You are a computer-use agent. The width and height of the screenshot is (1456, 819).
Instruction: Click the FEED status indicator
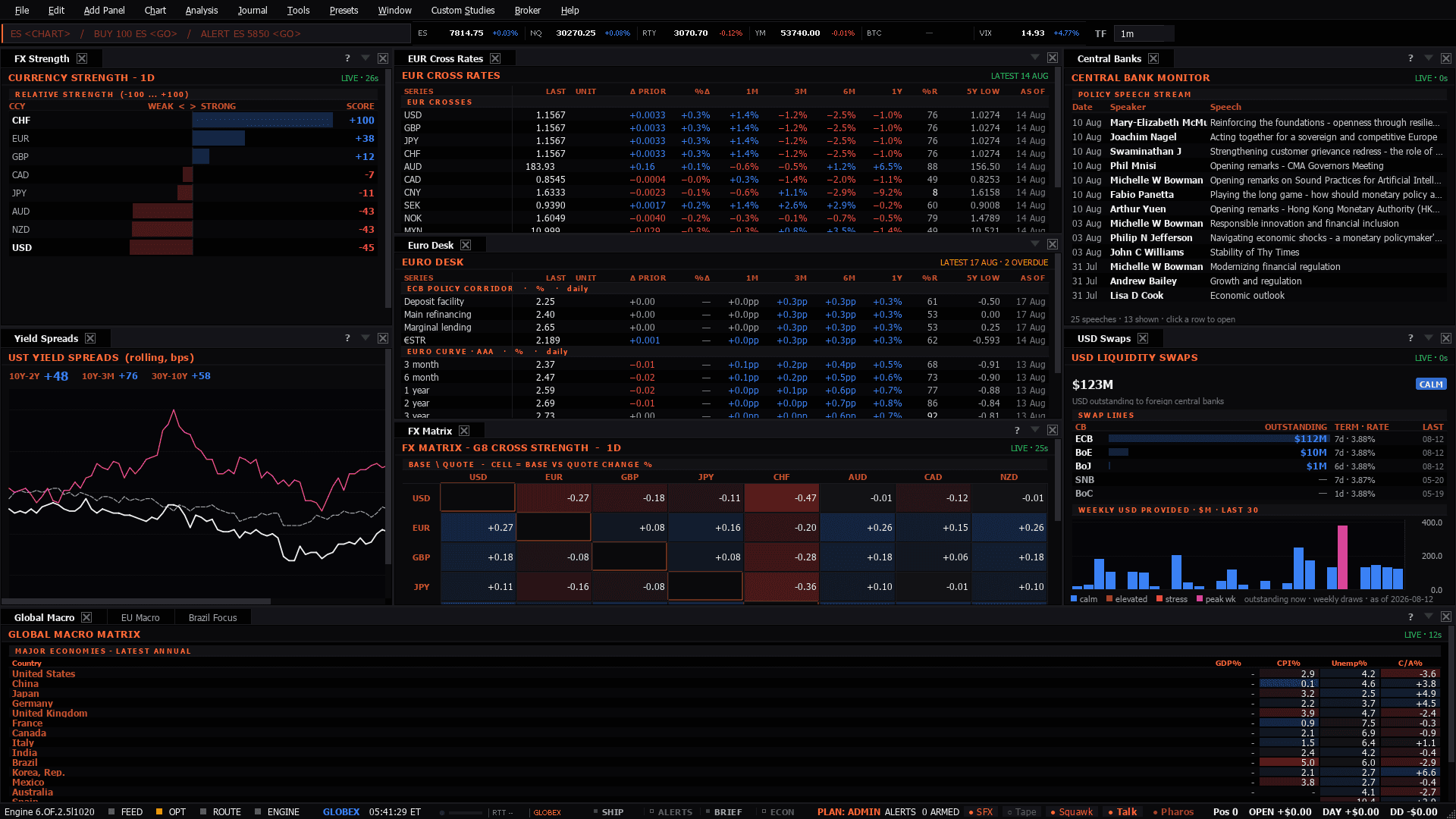[125, 811]
